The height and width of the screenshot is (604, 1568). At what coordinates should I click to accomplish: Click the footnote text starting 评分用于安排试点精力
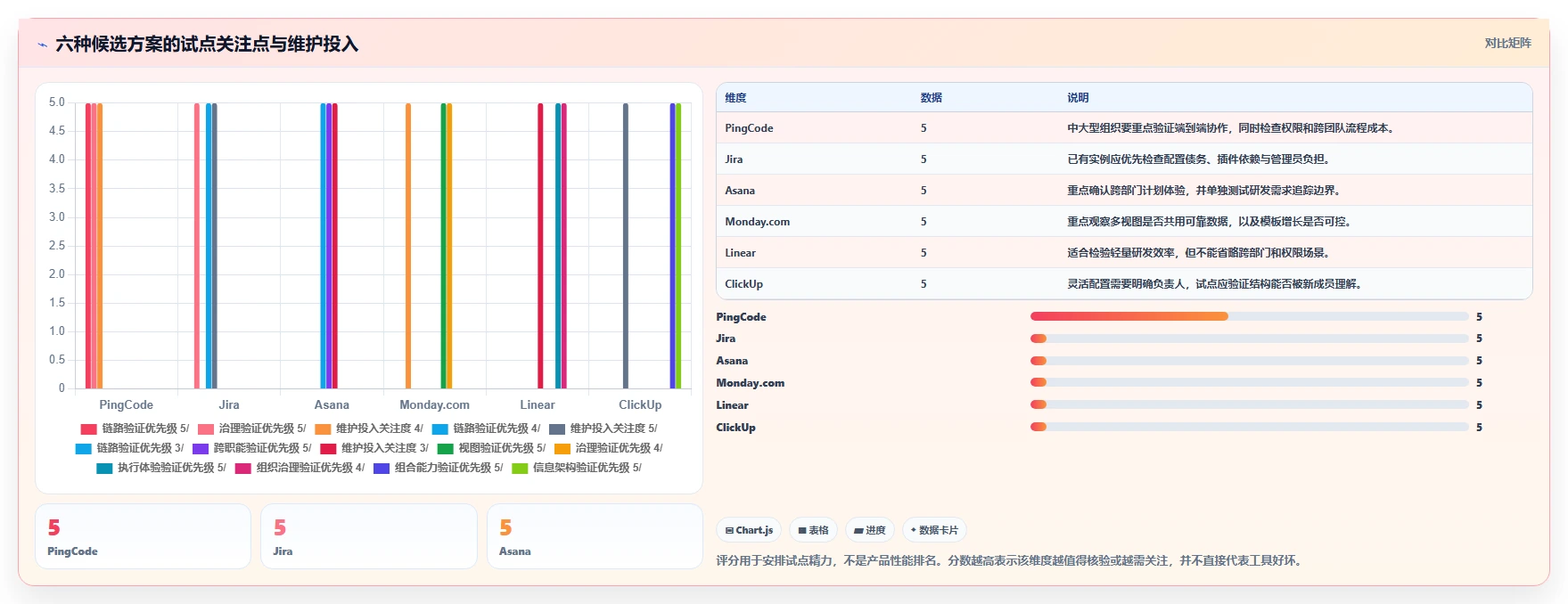pyautogui.click(x=1011, y=560)
